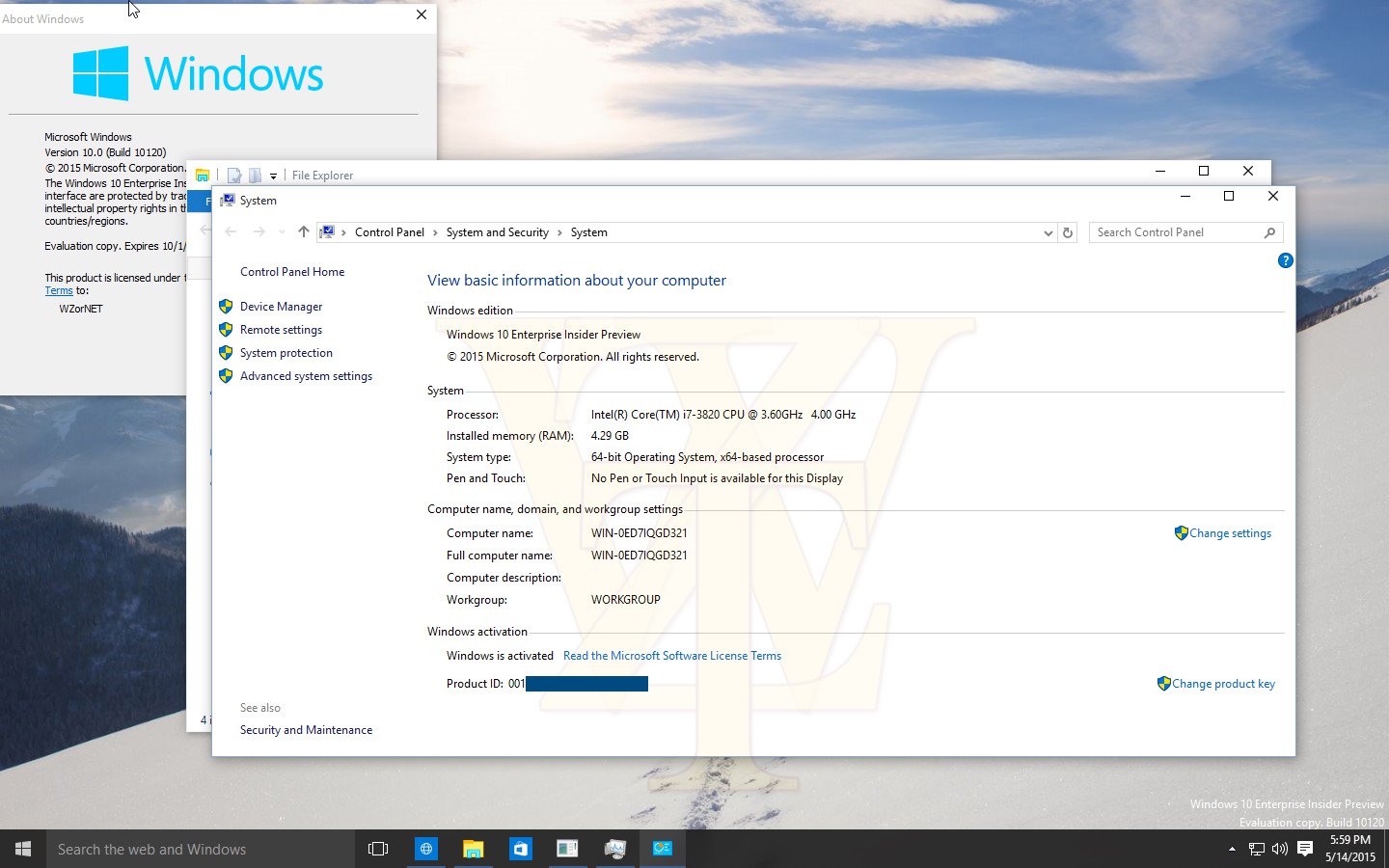Select System and Security breadcrumb
The image size is (1389, 868).
point(497,232)
